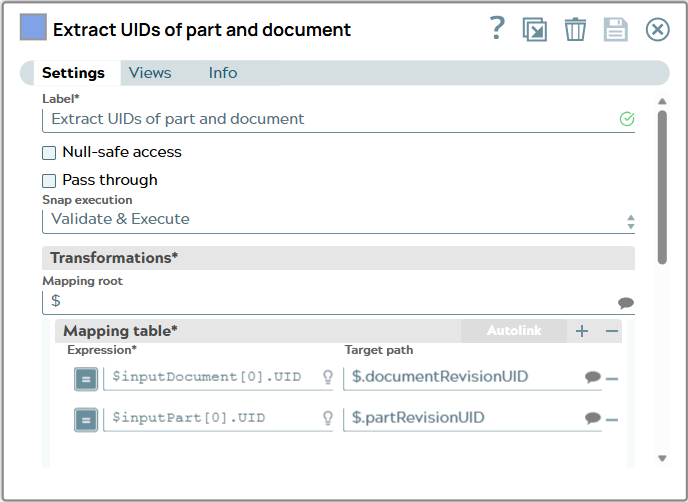Open the help question mark icon
Viewport: 688px width, 502px height.
tap(497, 28)
